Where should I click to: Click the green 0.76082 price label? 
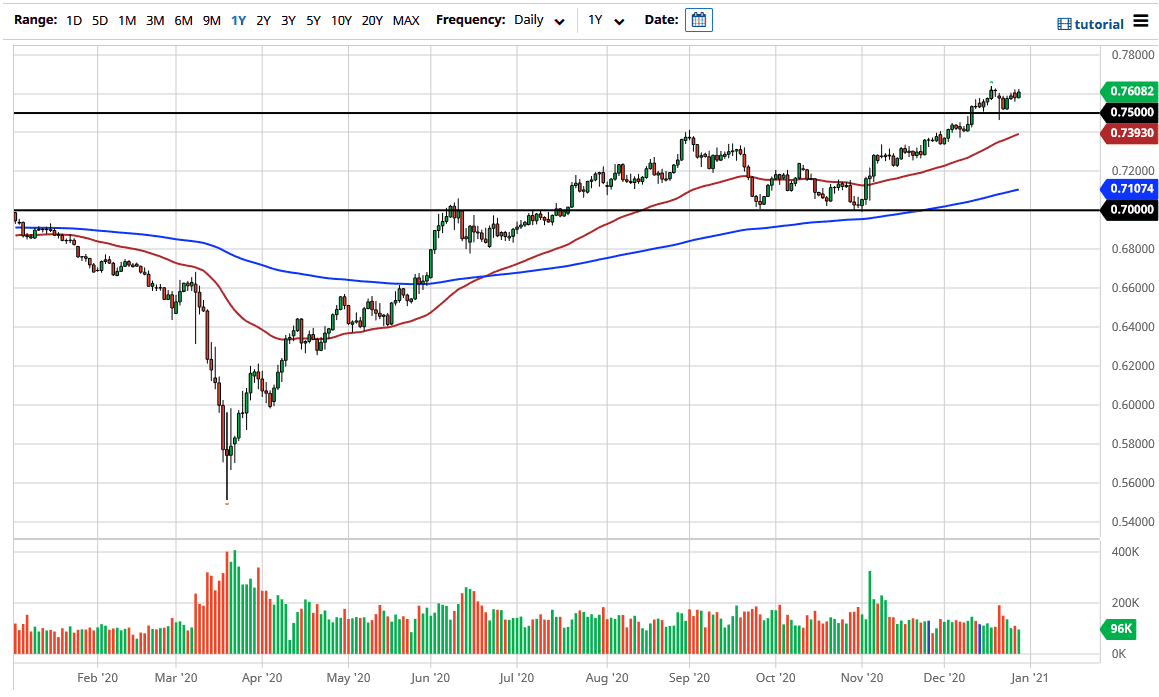[1131, 92]
